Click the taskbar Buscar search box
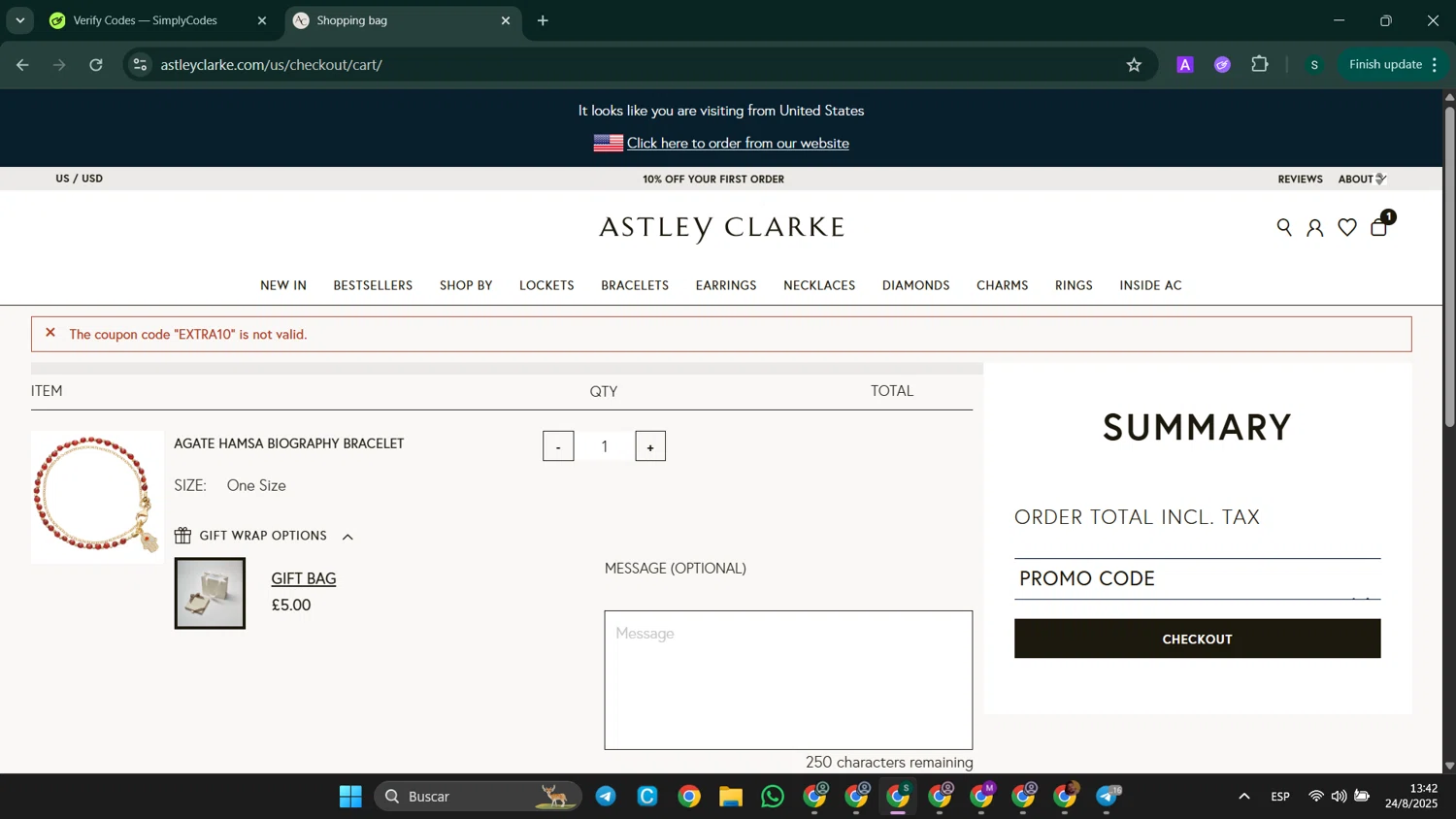 478,797
